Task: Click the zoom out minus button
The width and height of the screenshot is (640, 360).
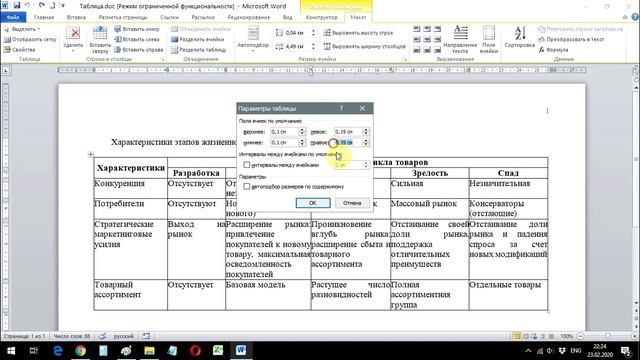Action: (x=580, y=336)
